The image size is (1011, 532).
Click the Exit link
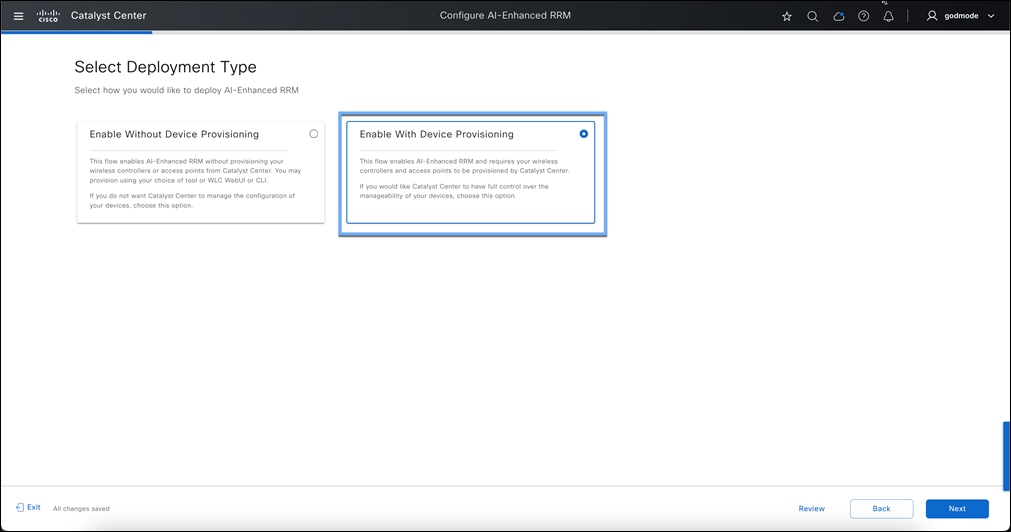coord(28,507)
